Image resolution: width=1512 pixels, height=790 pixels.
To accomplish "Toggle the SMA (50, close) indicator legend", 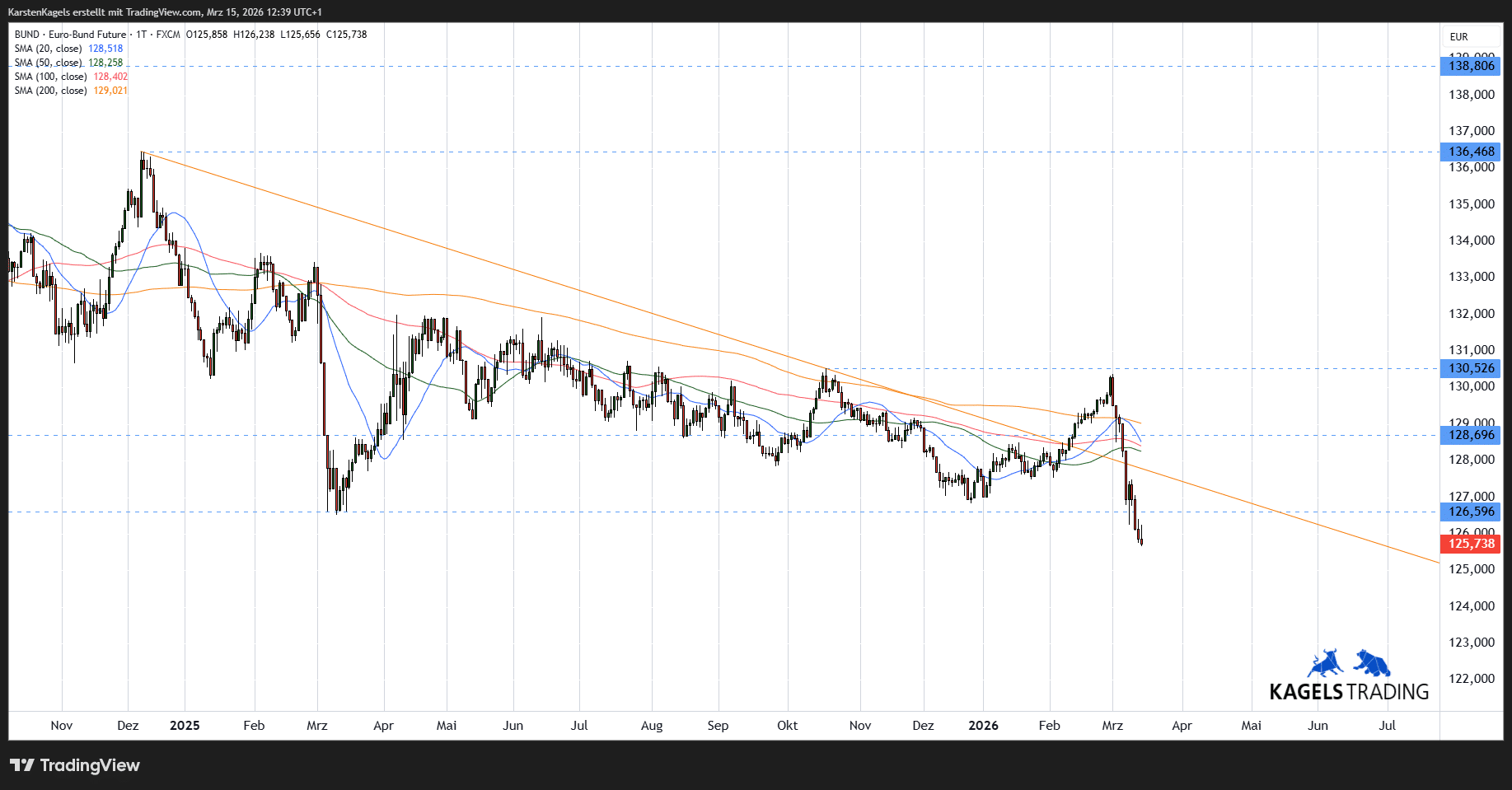I will coord(49,63).
